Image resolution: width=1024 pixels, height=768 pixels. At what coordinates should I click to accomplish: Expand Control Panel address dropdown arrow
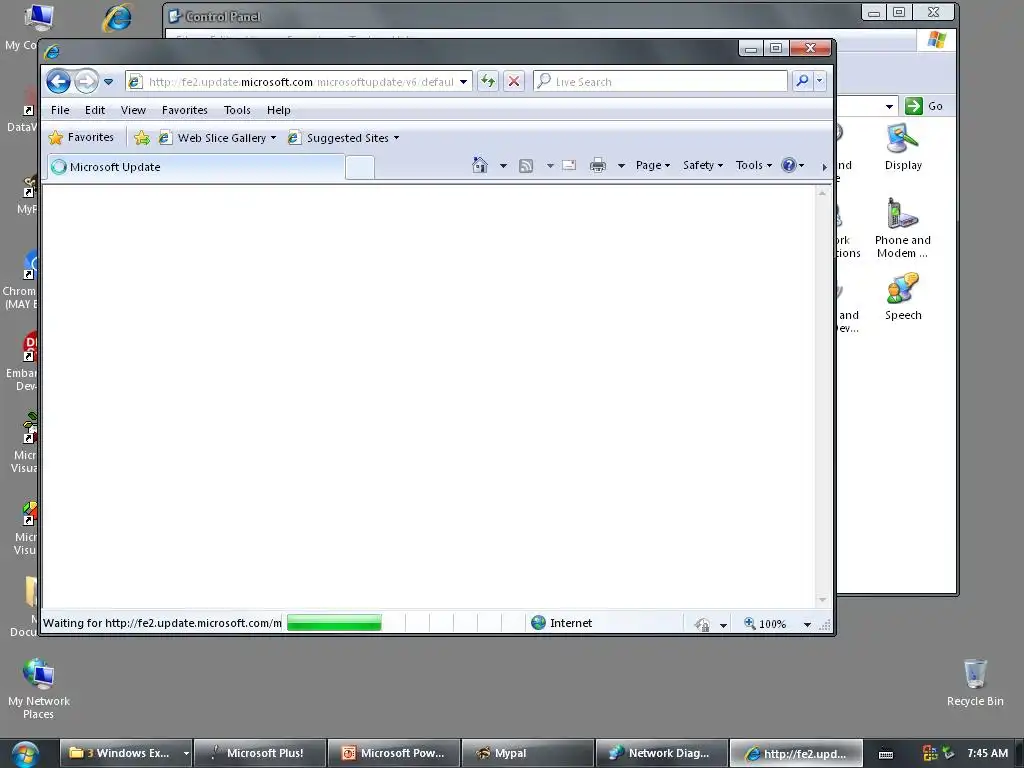click(x=889, y=106)
